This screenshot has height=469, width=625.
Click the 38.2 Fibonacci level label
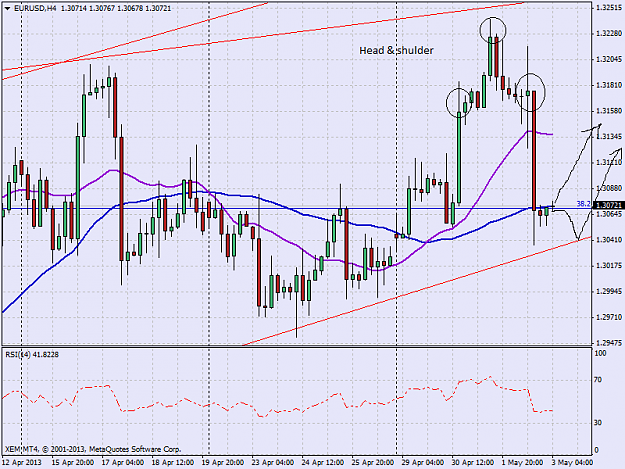(584, 204)
